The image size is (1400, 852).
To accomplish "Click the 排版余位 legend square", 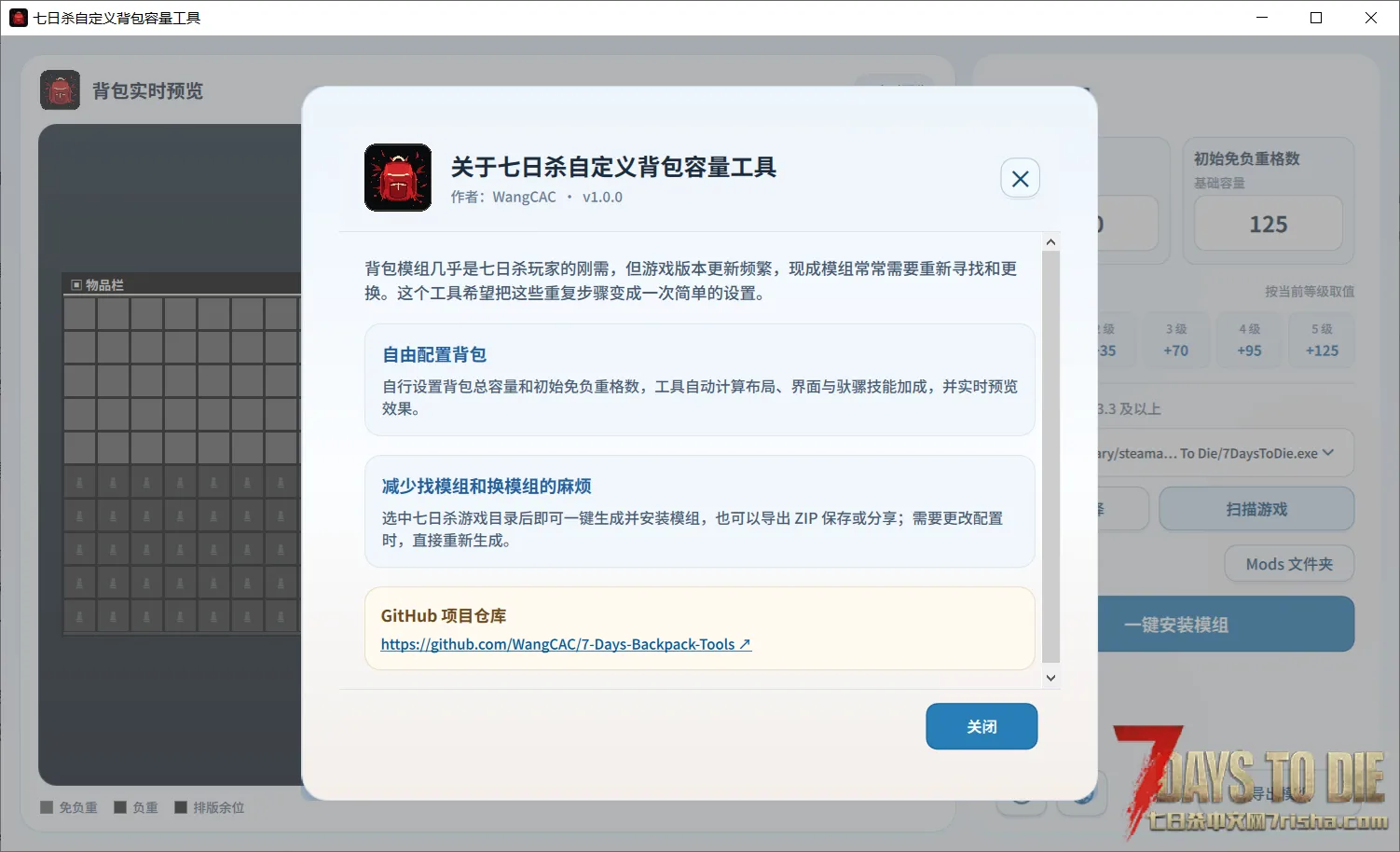I will point(181,807).
